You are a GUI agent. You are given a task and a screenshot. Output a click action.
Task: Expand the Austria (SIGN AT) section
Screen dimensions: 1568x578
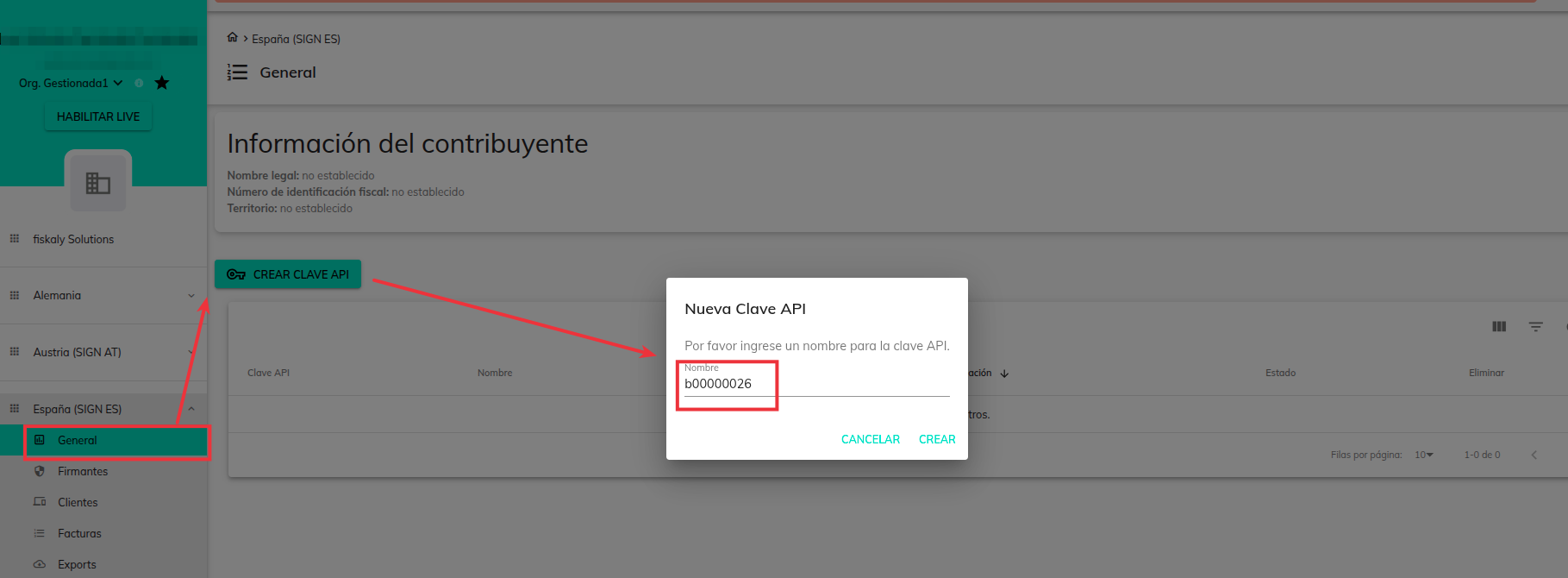pos(191,352)
